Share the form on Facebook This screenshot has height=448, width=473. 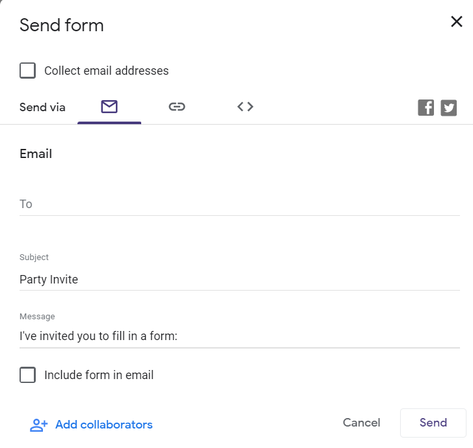pyautogui.click(x=426, y=108)
